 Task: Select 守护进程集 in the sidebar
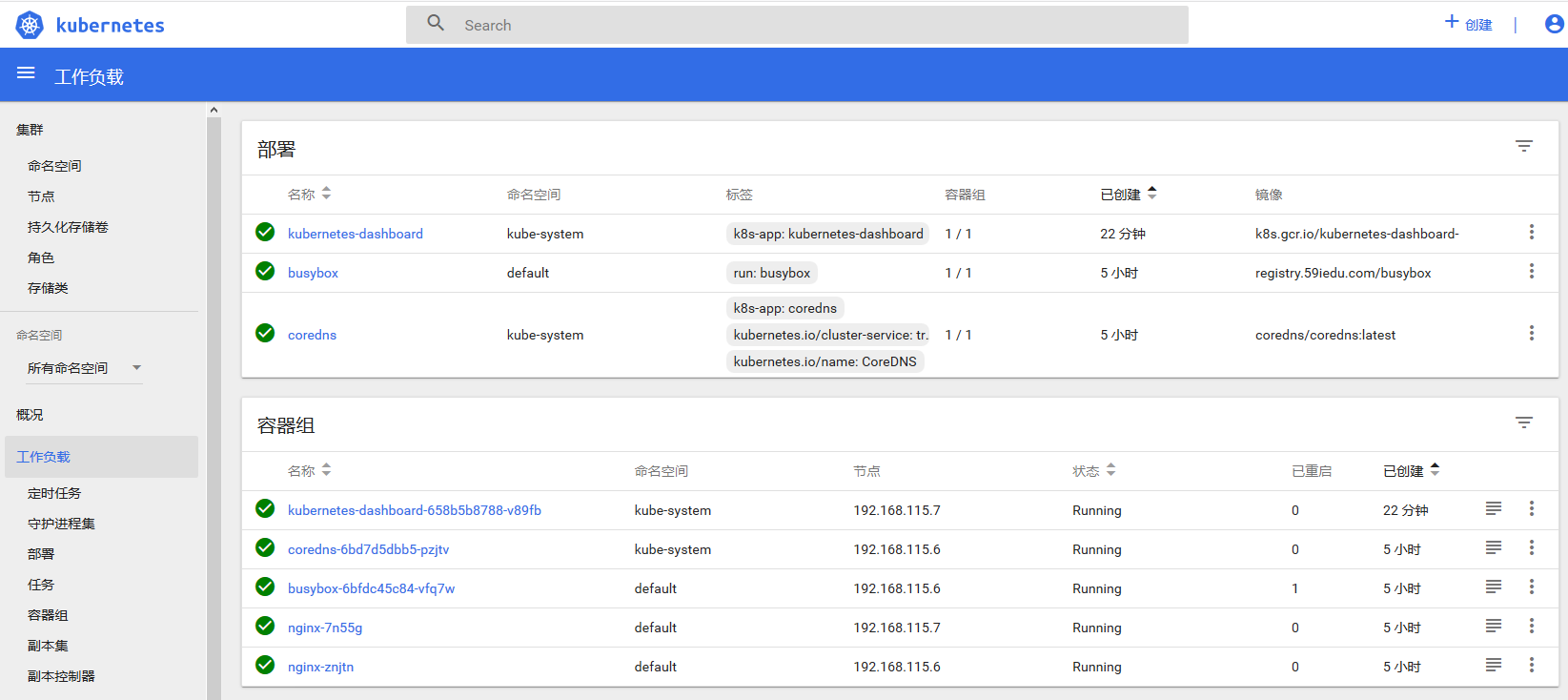pos(61,524)
